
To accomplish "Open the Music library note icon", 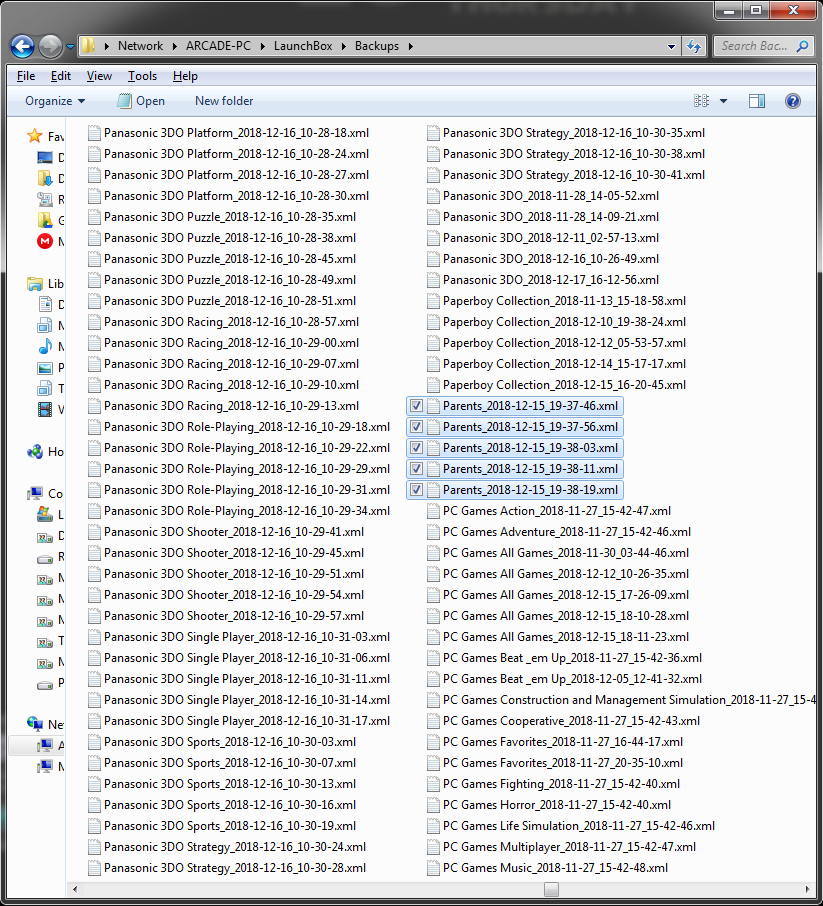I will (x=45, y=346).
